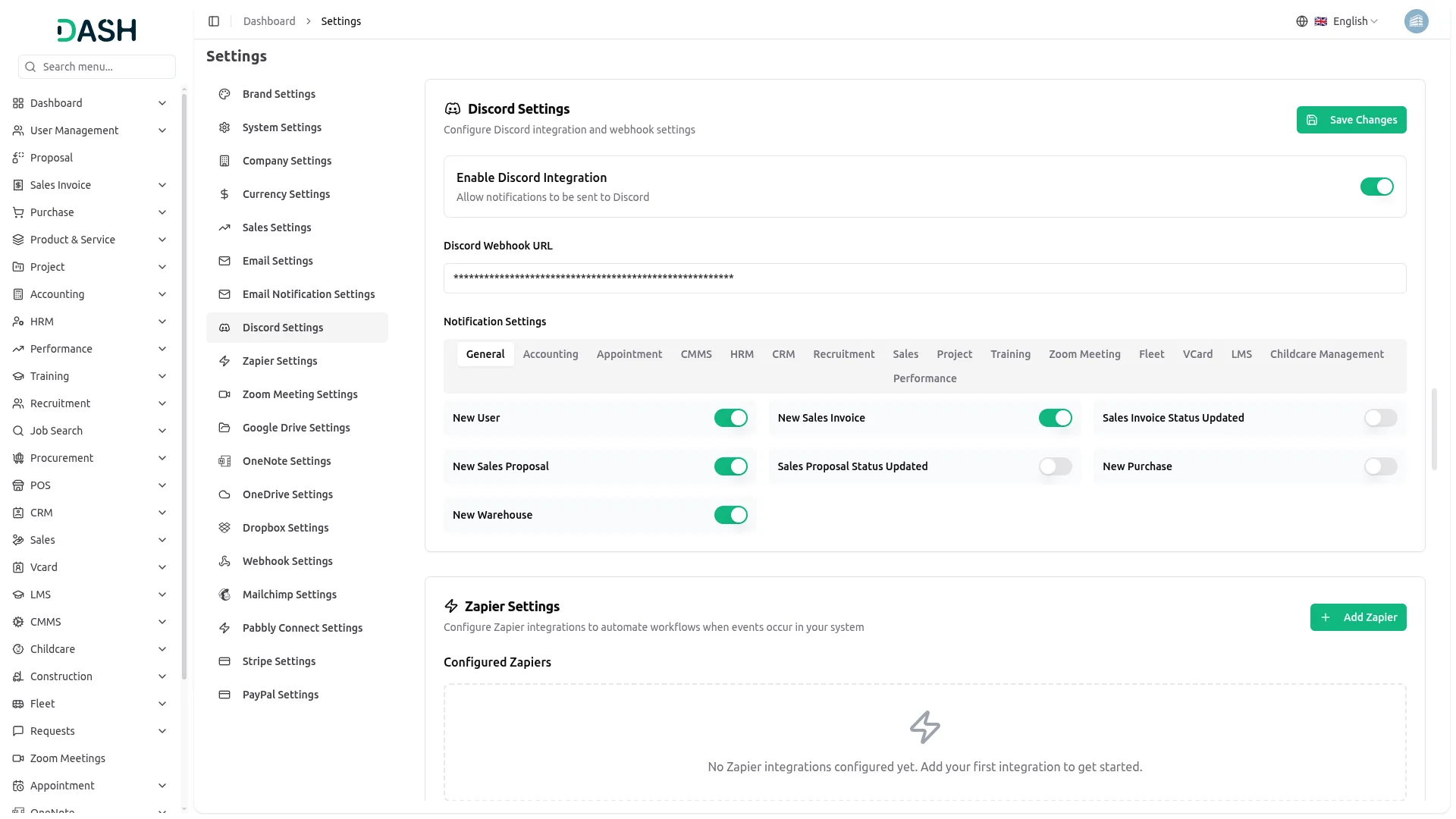Turn on New Purchase notification
Image resolution: width=1456 pixels, height=819 pixels.
[1380, 466]
